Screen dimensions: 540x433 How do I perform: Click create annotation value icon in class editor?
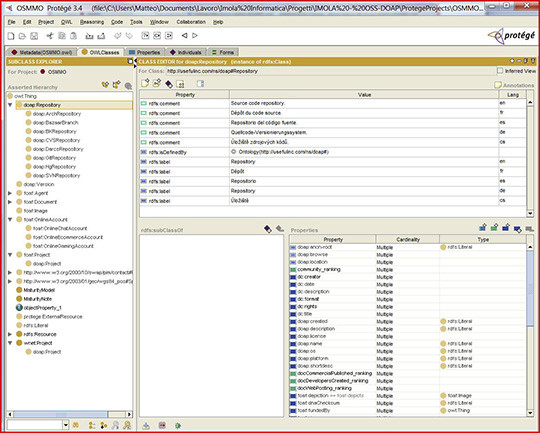(145, 83)
